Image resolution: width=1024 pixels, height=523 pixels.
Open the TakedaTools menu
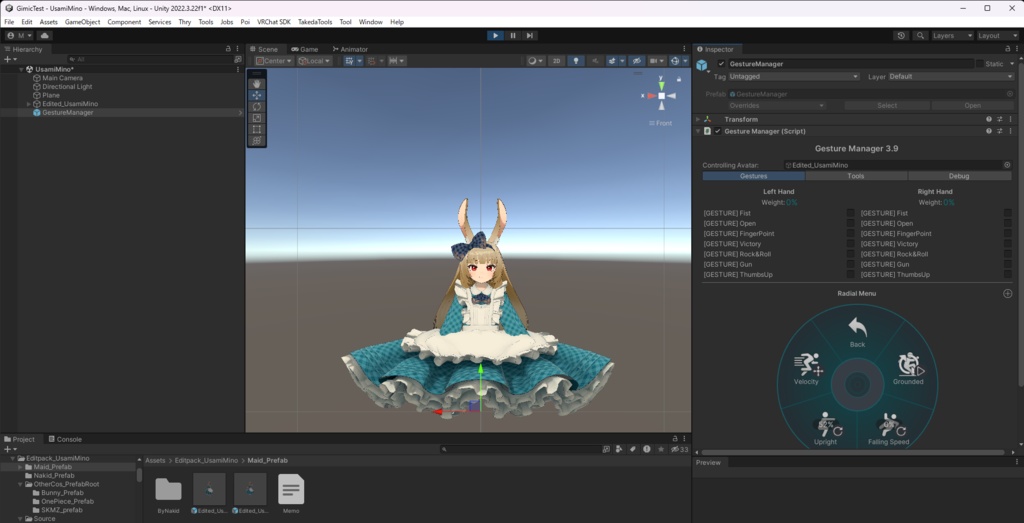coord(315,22)
